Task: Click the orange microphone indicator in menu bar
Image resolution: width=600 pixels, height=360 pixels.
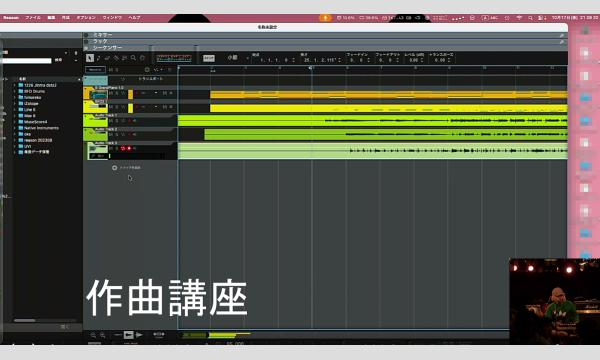Action: tap(326, 18)
